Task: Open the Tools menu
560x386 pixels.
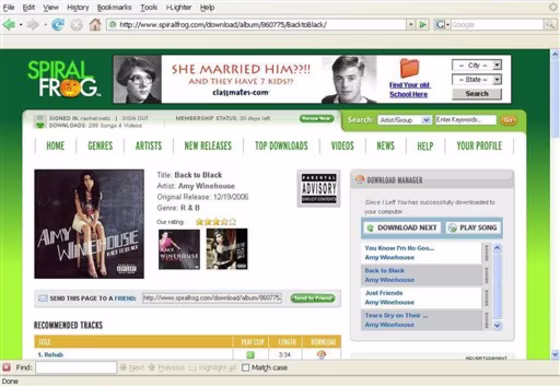Action: tap(149, 7)
